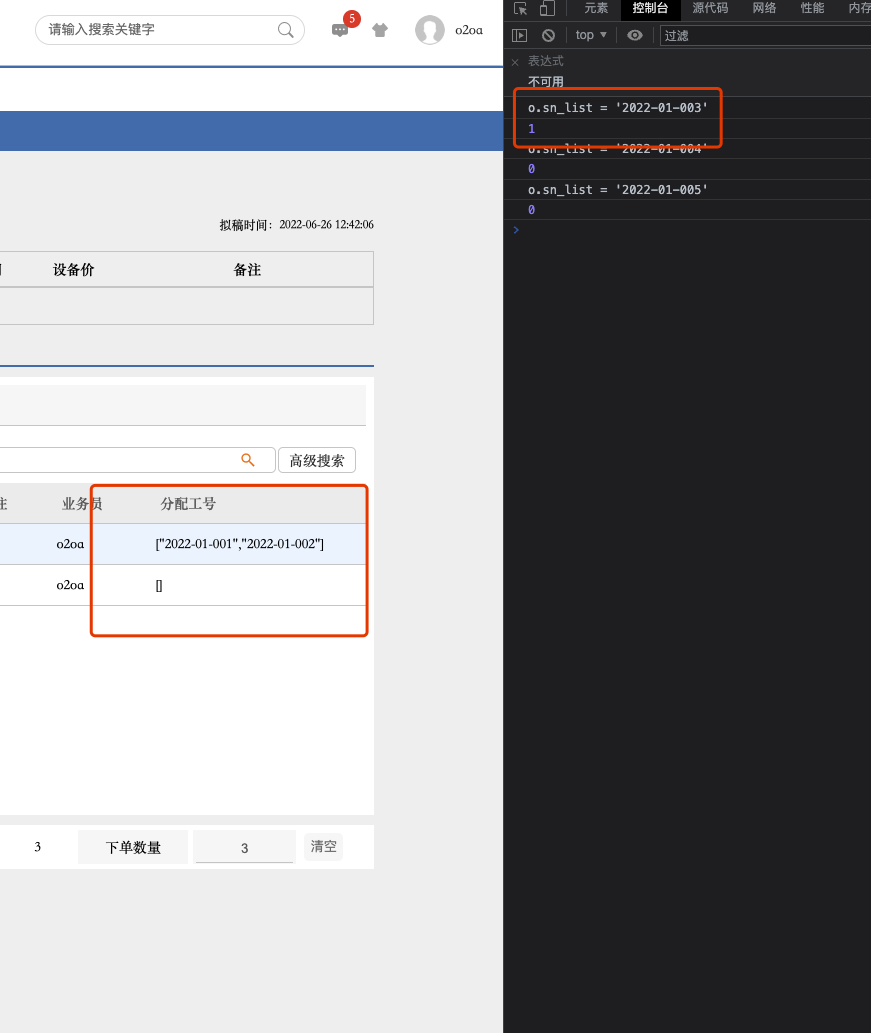Click the o2oa user avatar
The image size is (871, 1033).
[430, 30]
